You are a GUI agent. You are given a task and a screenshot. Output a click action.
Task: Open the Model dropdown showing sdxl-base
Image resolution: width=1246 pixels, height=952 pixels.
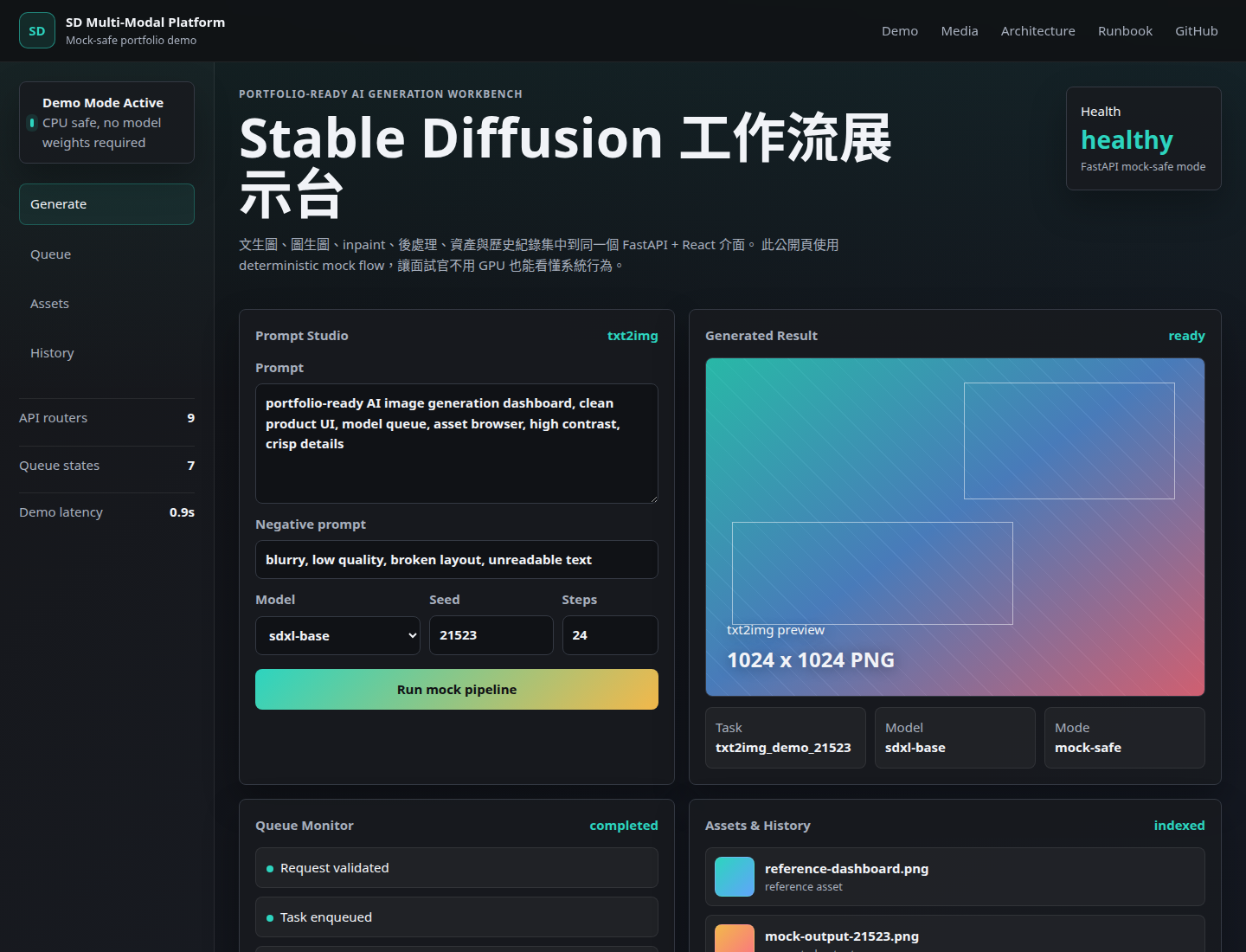point(337,635)
